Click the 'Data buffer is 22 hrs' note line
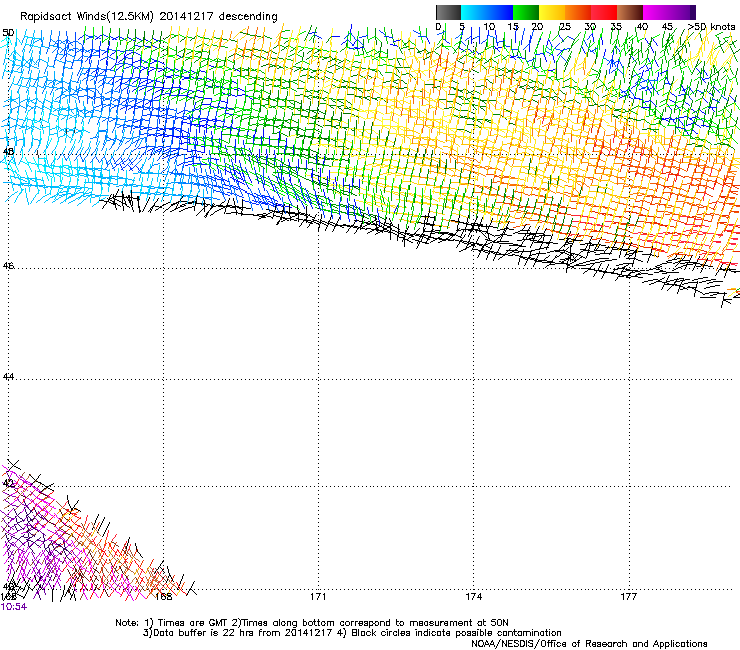740x650 pixels. (x=352, y=633)
